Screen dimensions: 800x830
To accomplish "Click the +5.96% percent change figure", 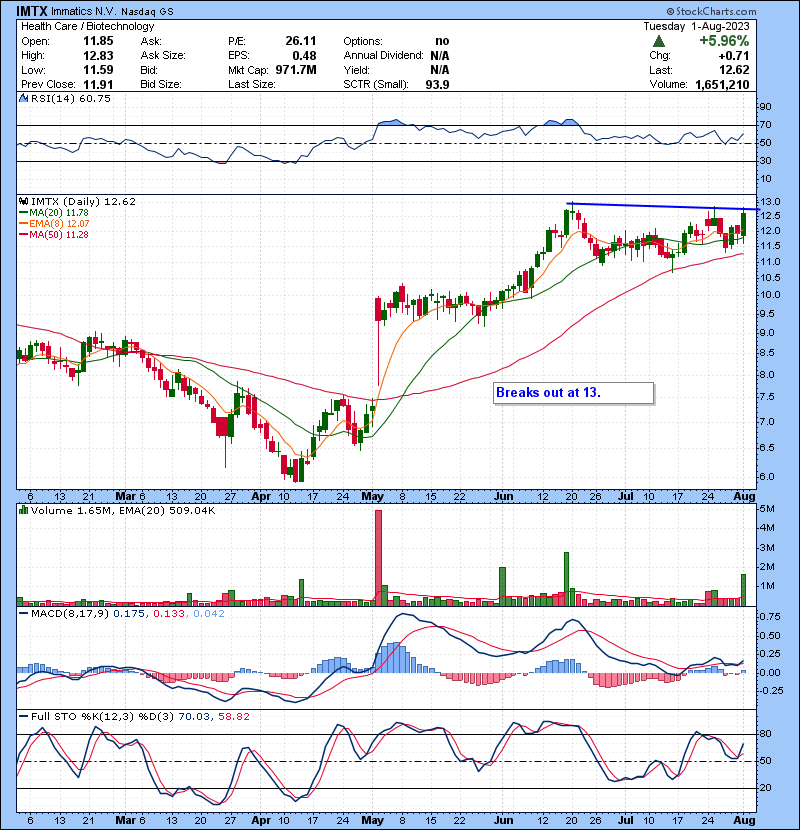I will click(x=724, y=41).
